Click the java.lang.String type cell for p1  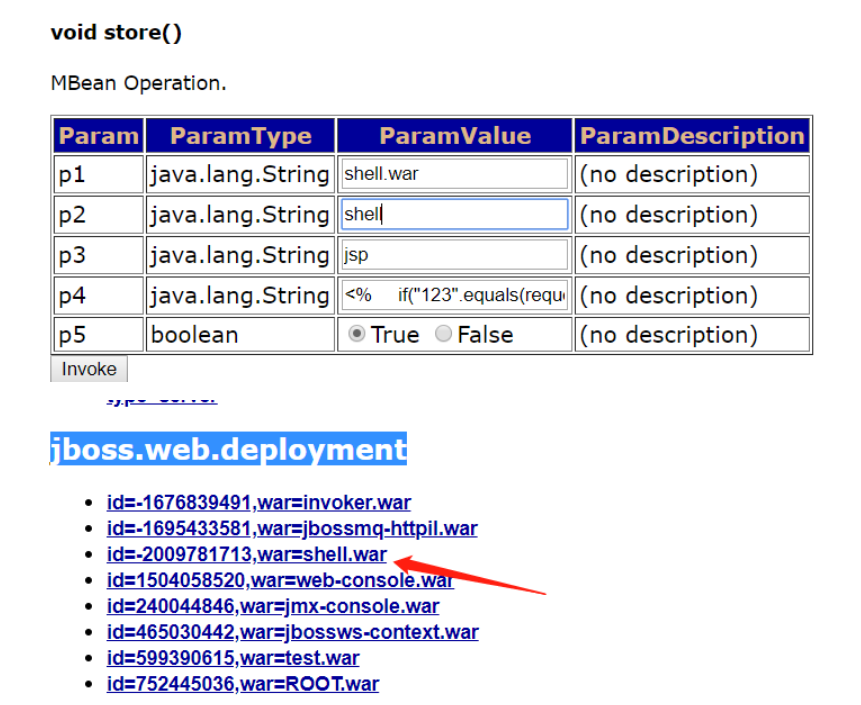tap(241, 174)
